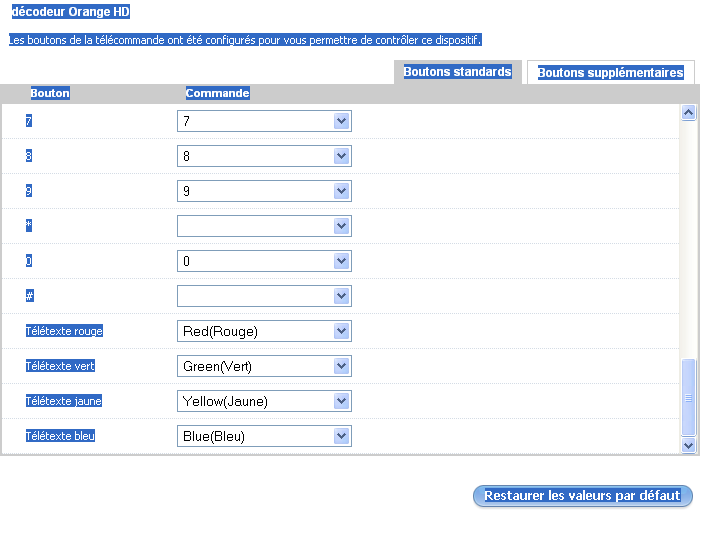Switch to the Boutons standards tab
Image resolution: width=704 pixels, height=550 pixels.
[457, 72]
